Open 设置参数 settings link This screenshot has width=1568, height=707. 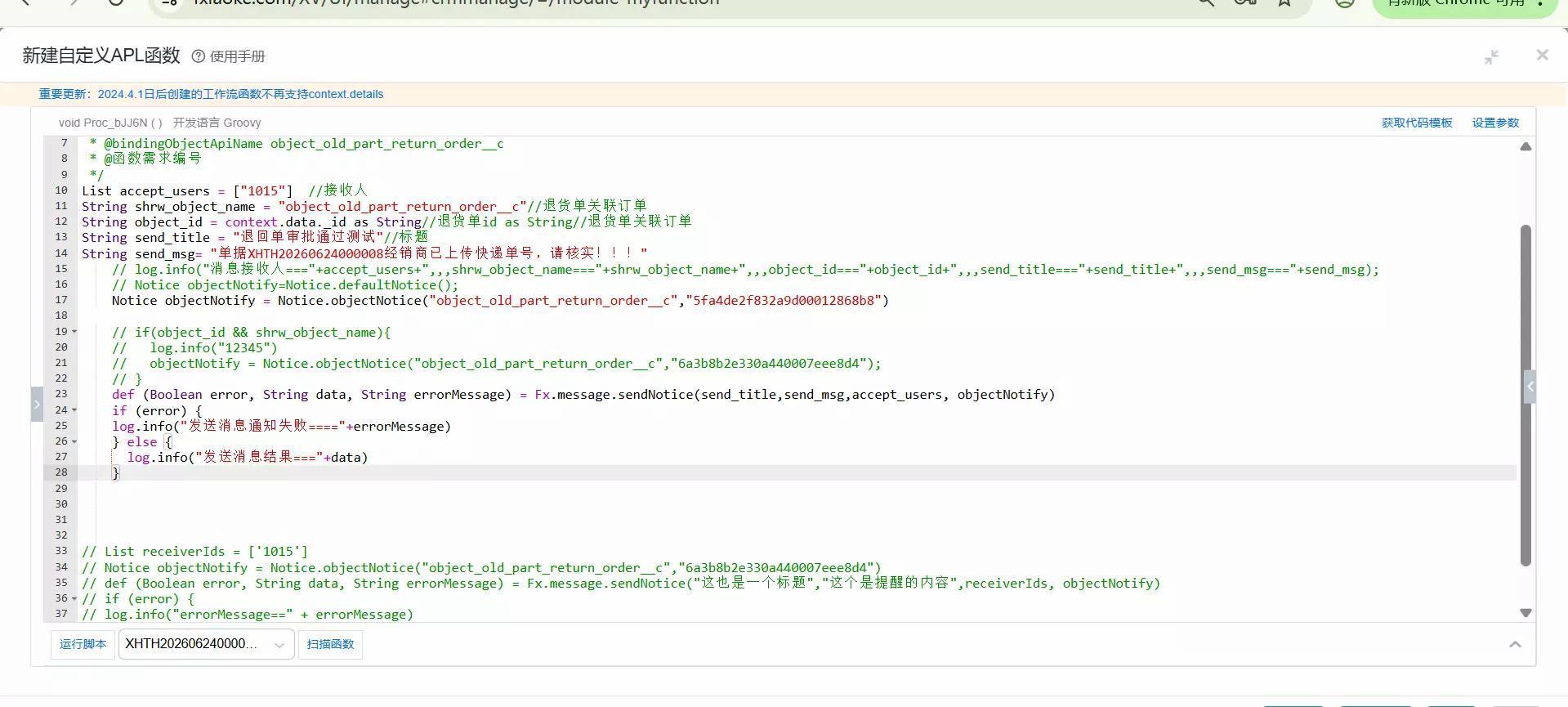point(1495,123)
